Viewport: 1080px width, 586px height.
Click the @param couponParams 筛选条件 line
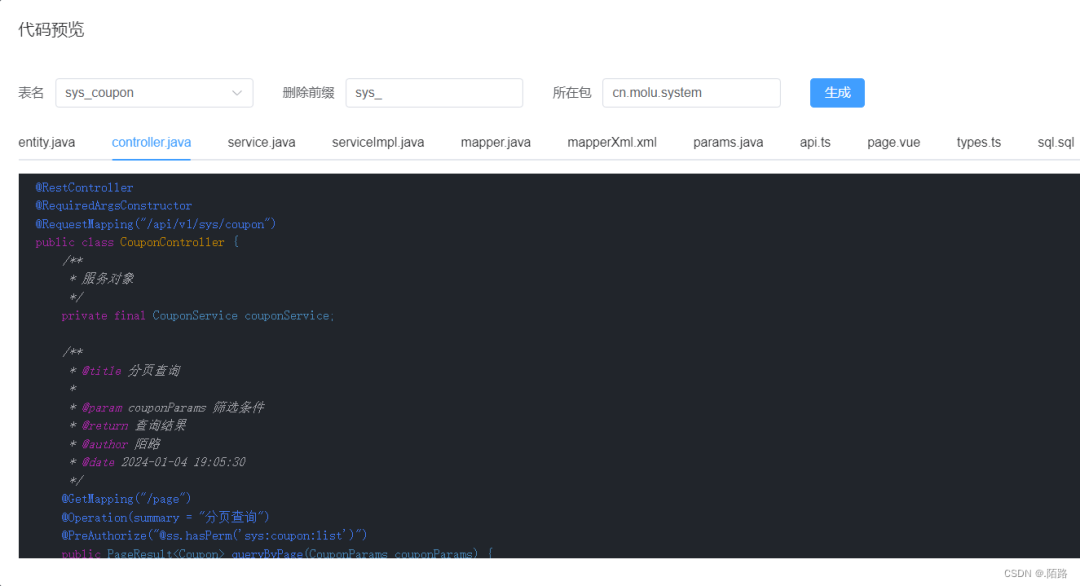point(167,407)
